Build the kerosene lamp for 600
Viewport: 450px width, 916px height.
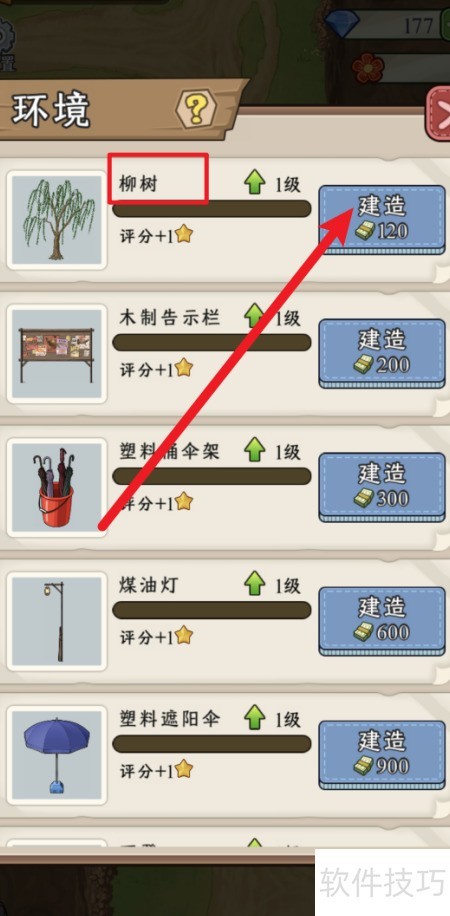(x=382, y=620)
